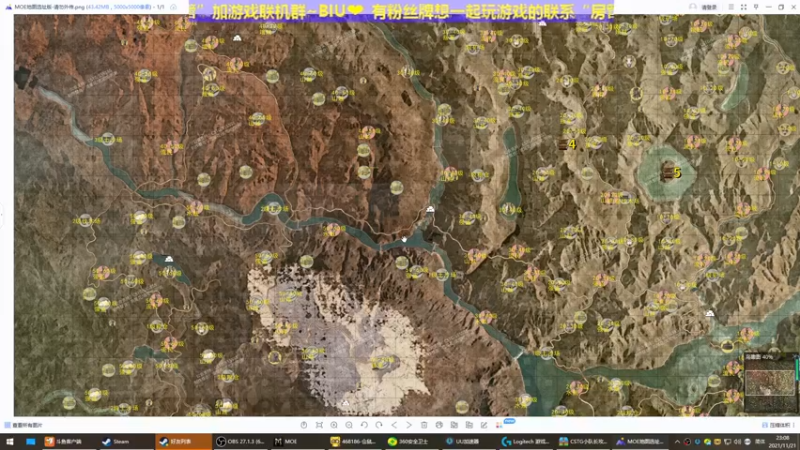Screen dimensions: 800x450
Task: Click the print icon in viewer toolbar
Action: [439, 425]
